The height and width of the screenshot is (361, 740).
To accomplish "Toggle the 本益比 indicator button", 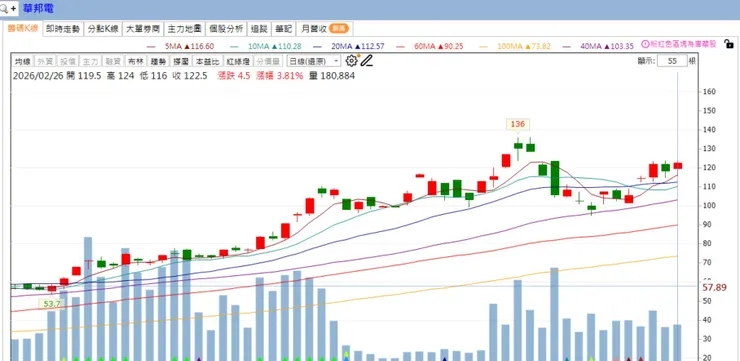I will click(x=207, y=61).
